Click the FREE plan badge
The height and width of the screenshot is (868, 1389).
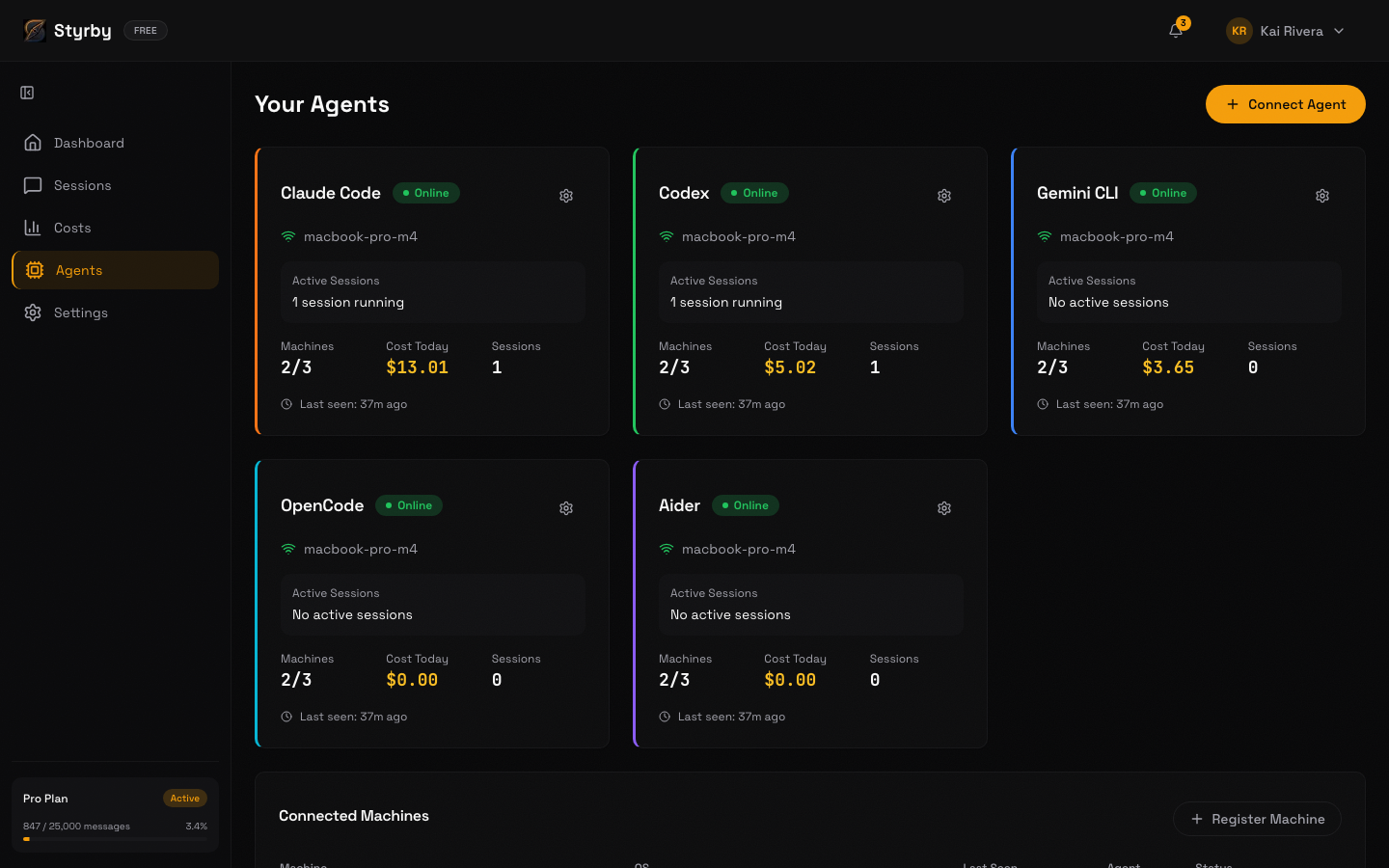(145, 30)
